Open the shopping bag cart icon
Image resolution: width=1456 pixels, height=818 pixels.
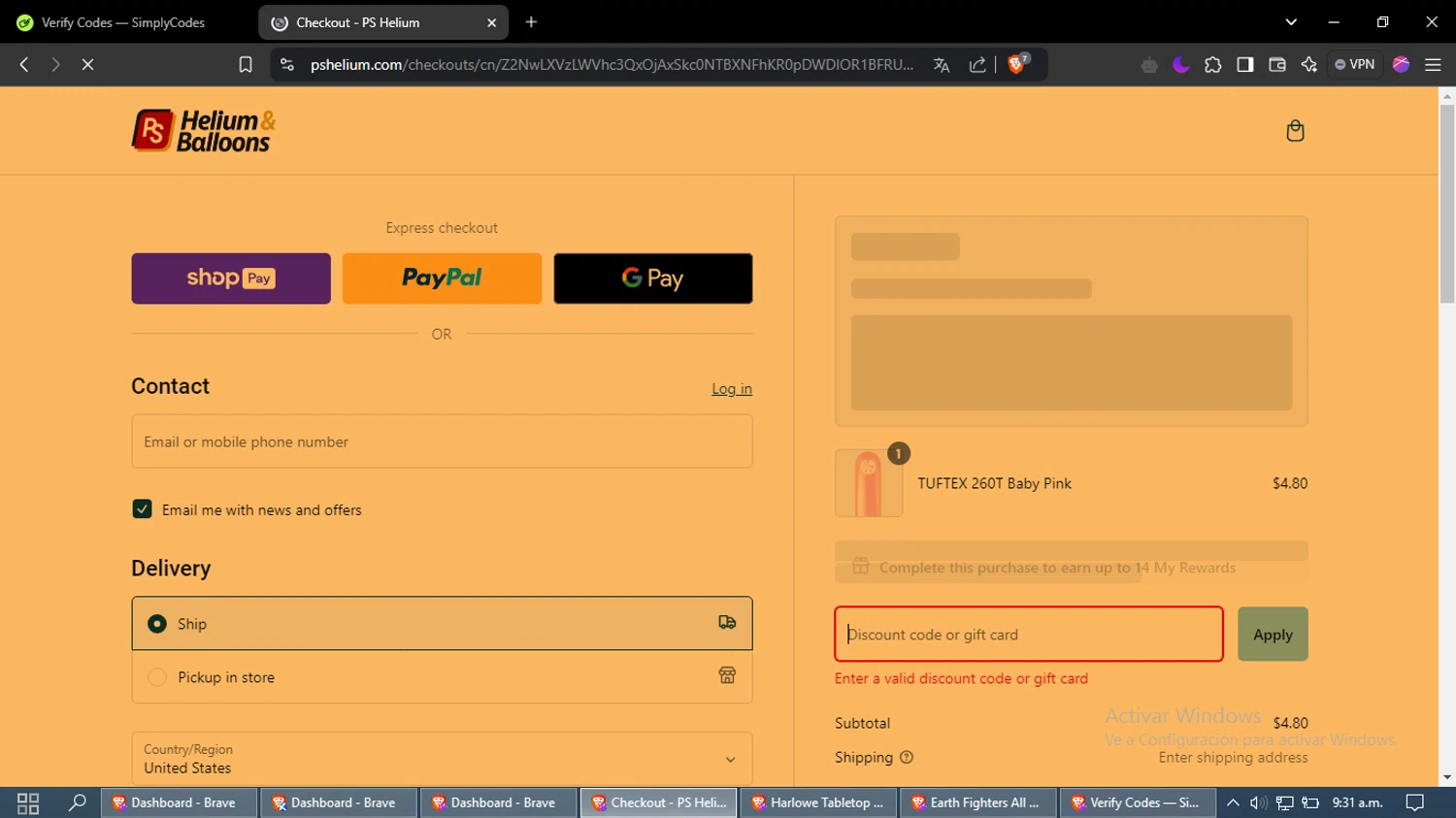[1295, 131]
